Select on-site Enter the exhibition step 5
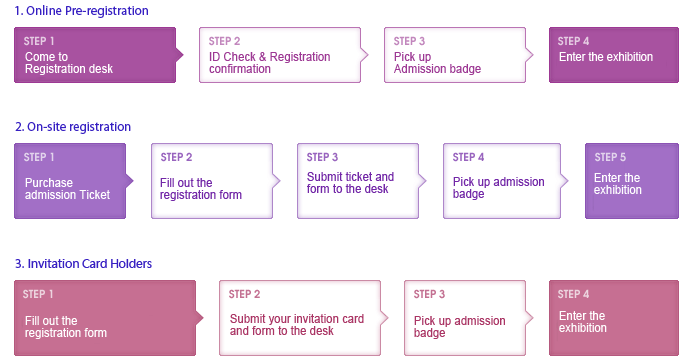 pyautogui.click(x=632, y=181)
